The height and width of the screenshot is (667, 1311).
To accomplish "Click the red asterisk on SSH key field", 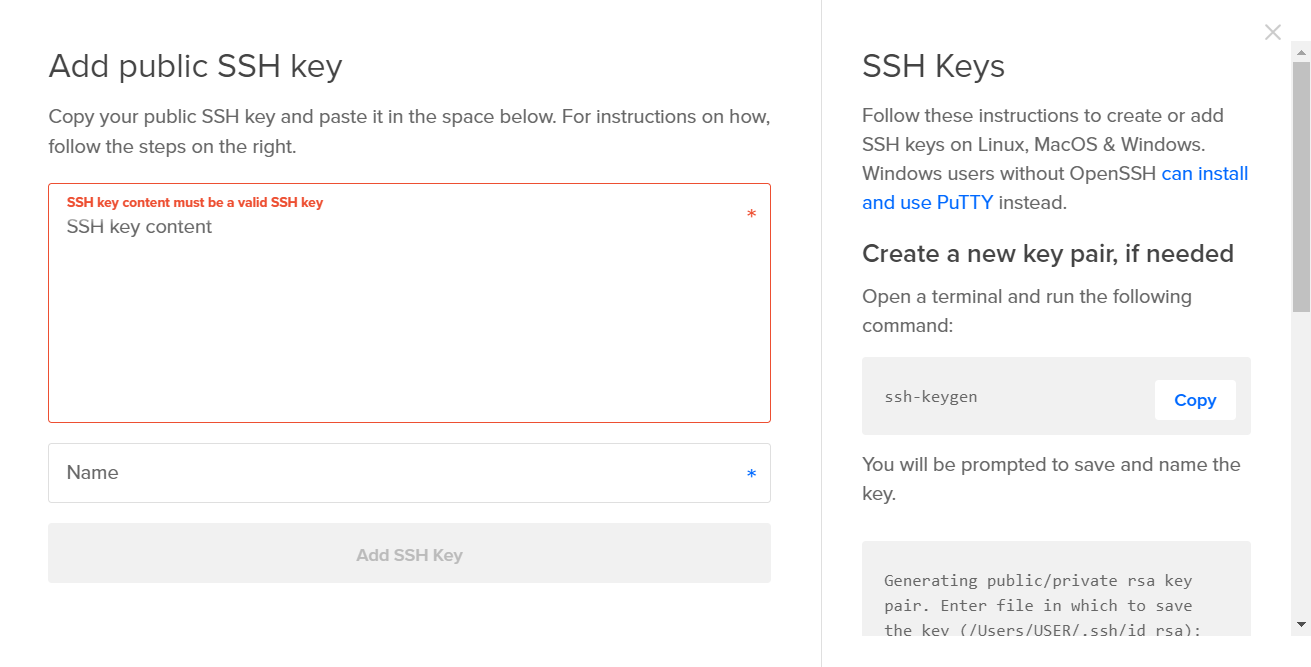I will point(751,213).
